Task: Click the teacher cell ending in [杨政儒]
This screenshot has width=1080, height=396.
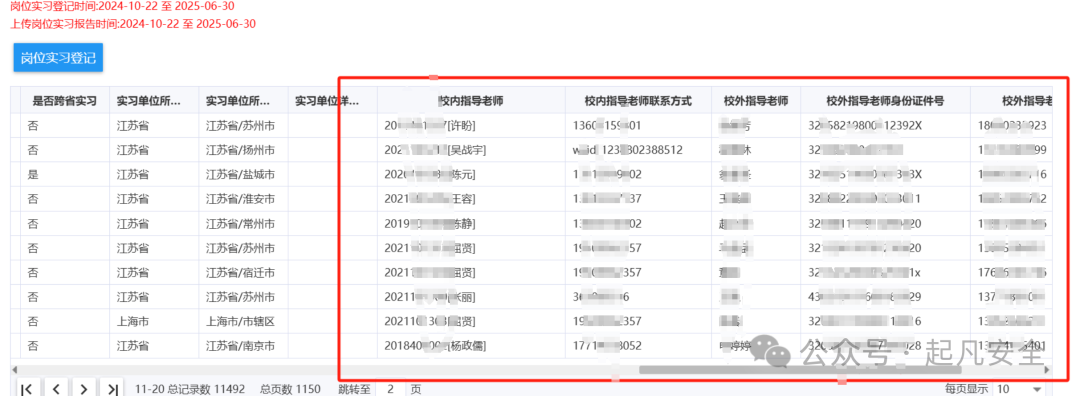Action: pyautogui.click(x=471, y=346)
